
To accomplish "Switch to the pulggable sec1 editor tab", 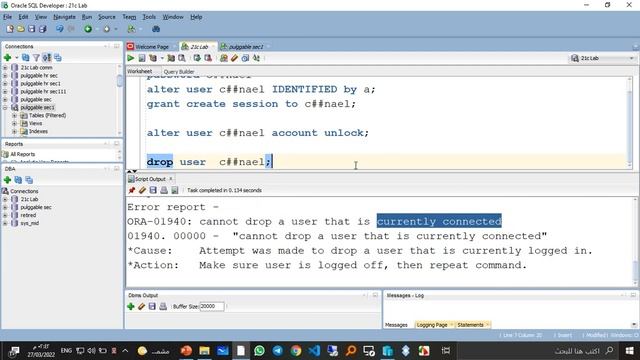I will click(245, 47).
